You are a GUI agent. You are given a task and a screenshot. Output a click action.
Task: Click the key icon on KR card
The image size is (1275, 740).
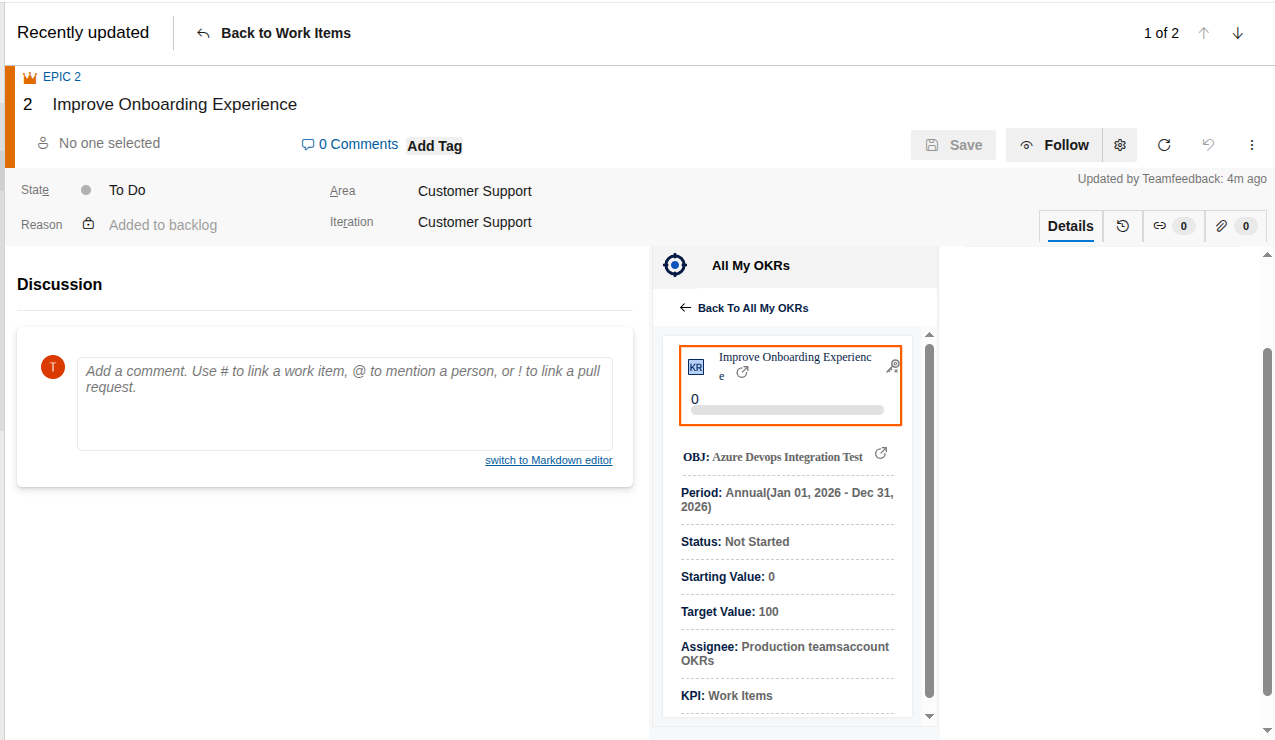point(893,367)
